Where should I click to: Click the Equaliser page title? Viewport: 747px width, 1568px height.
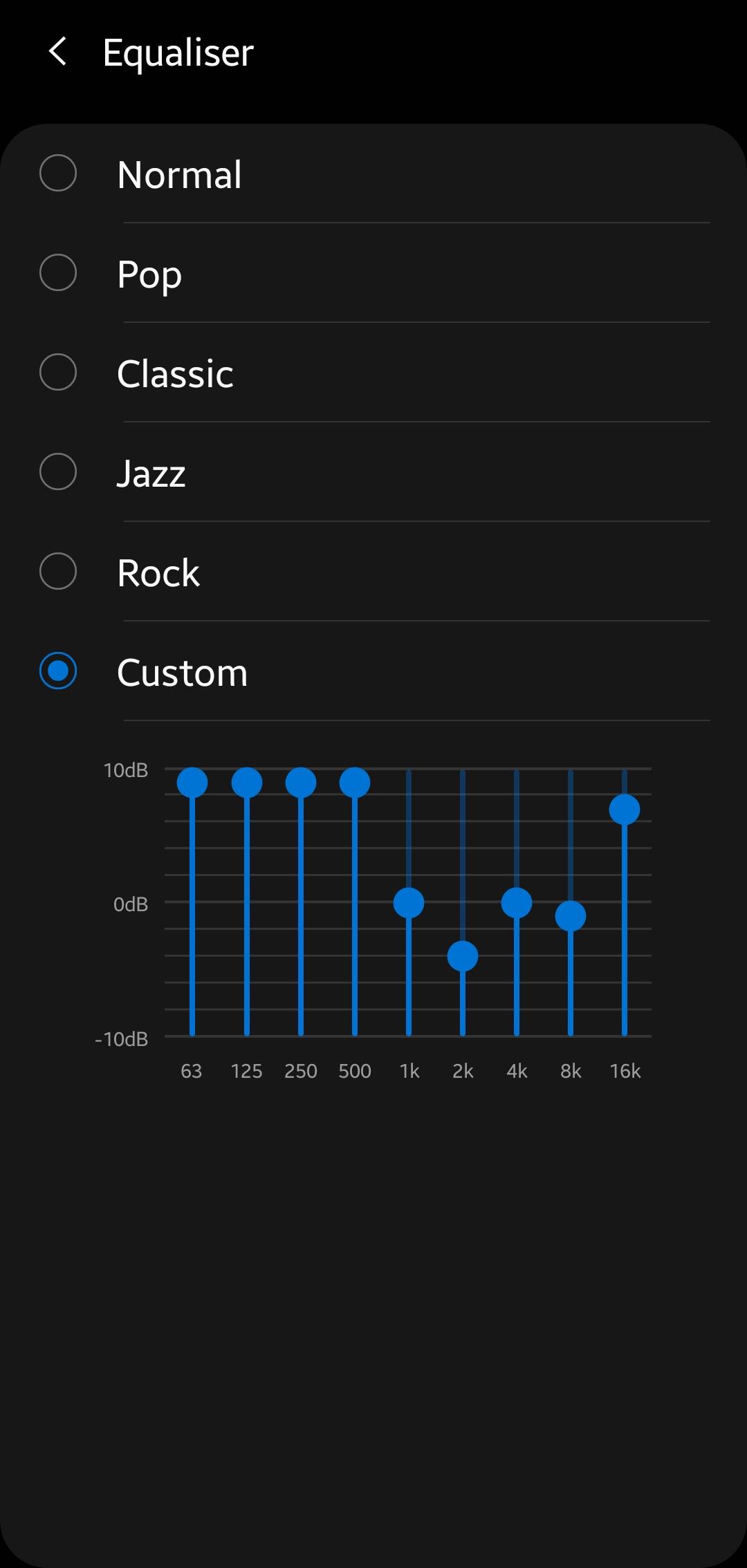[x=178, y=53]
